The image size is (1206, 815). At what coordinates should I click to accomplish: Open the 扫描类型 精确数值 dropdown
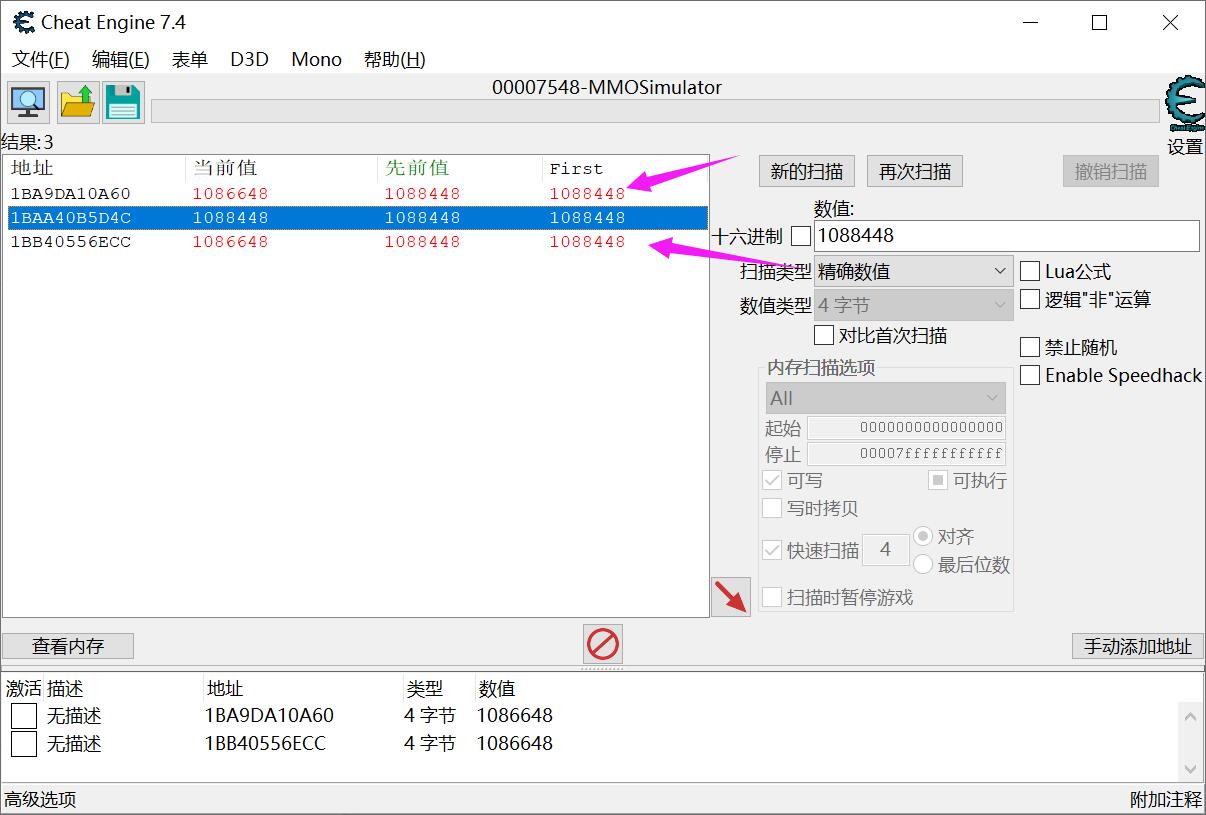[914, 271]
